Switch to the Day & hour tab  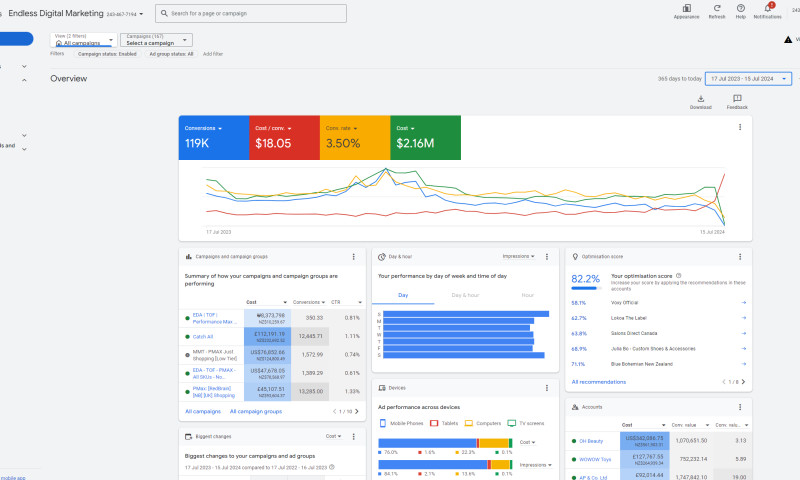coord(465,295)
